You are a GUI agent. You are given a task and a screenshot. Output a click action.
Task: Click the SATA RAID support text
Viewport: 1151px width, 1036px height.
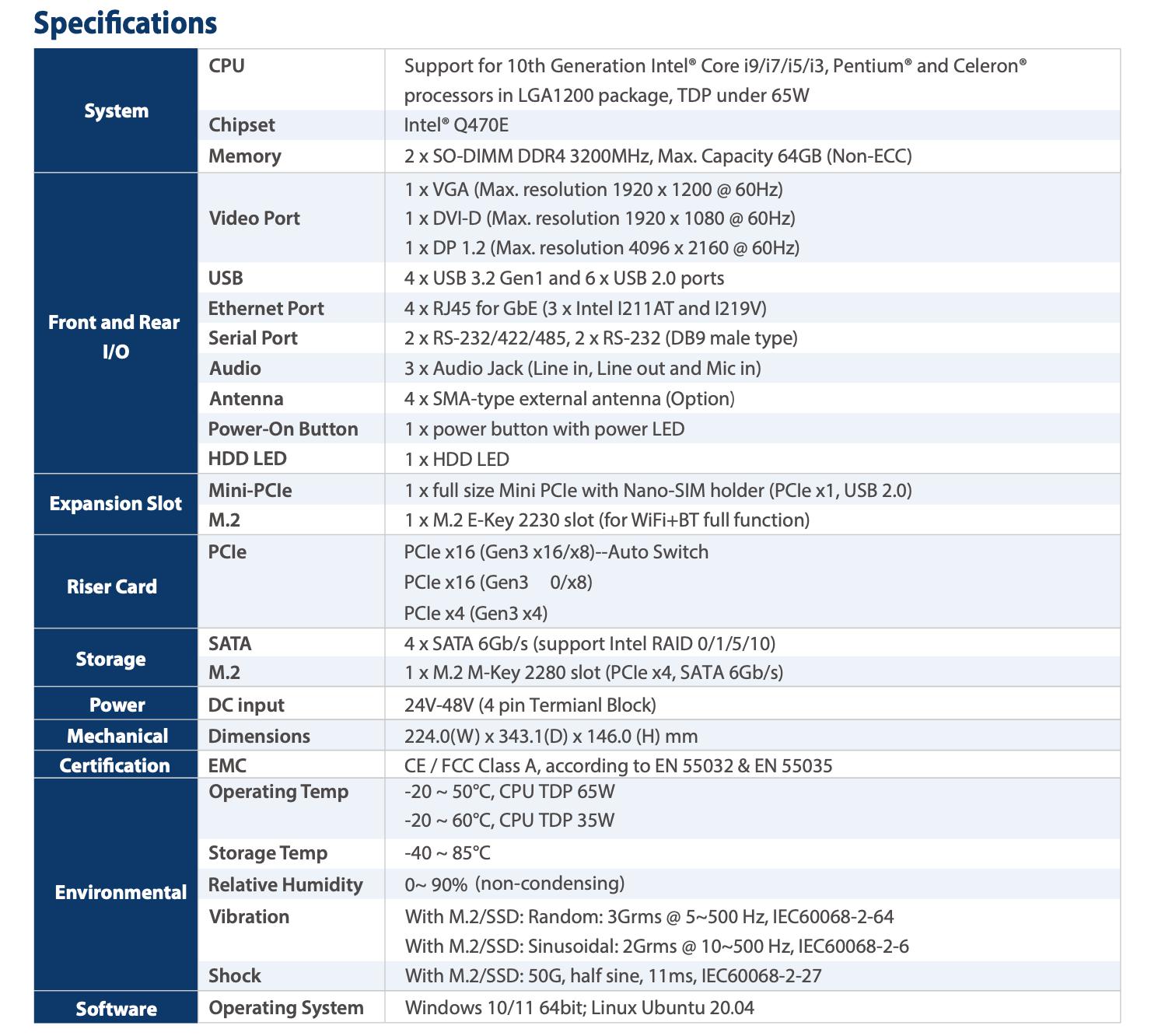[x=589, y=644]
